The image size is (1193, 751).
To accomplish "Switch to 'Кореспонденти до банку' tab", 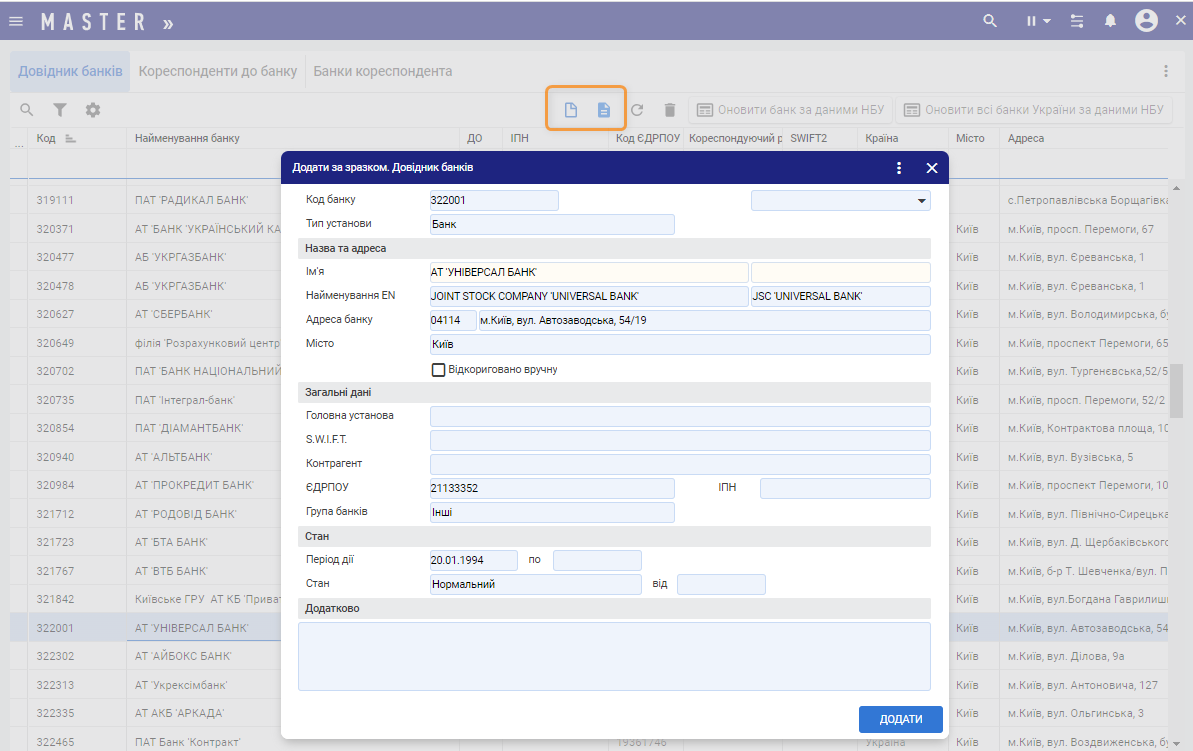I will (218, 72).
